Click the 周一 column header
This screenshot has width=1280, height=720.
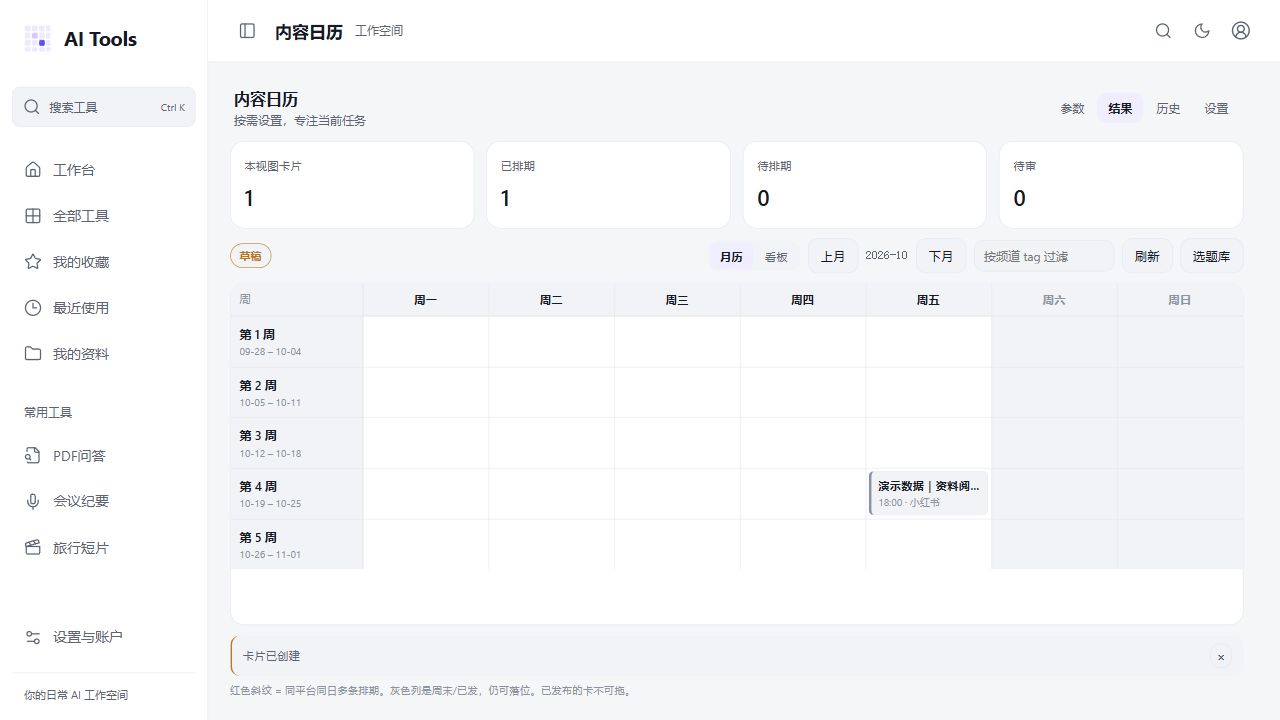click(x=425, y=300)
